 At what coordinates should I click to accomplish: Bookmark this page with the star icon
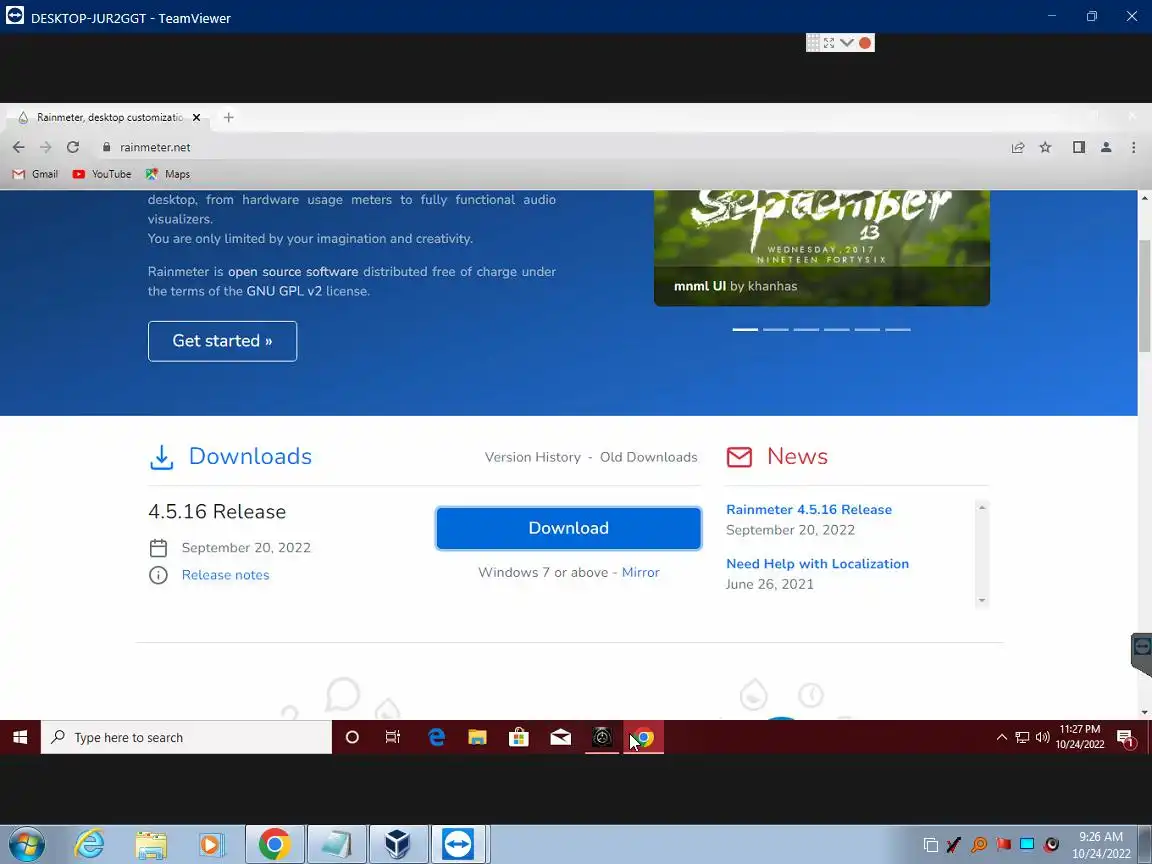[1045, 148]
